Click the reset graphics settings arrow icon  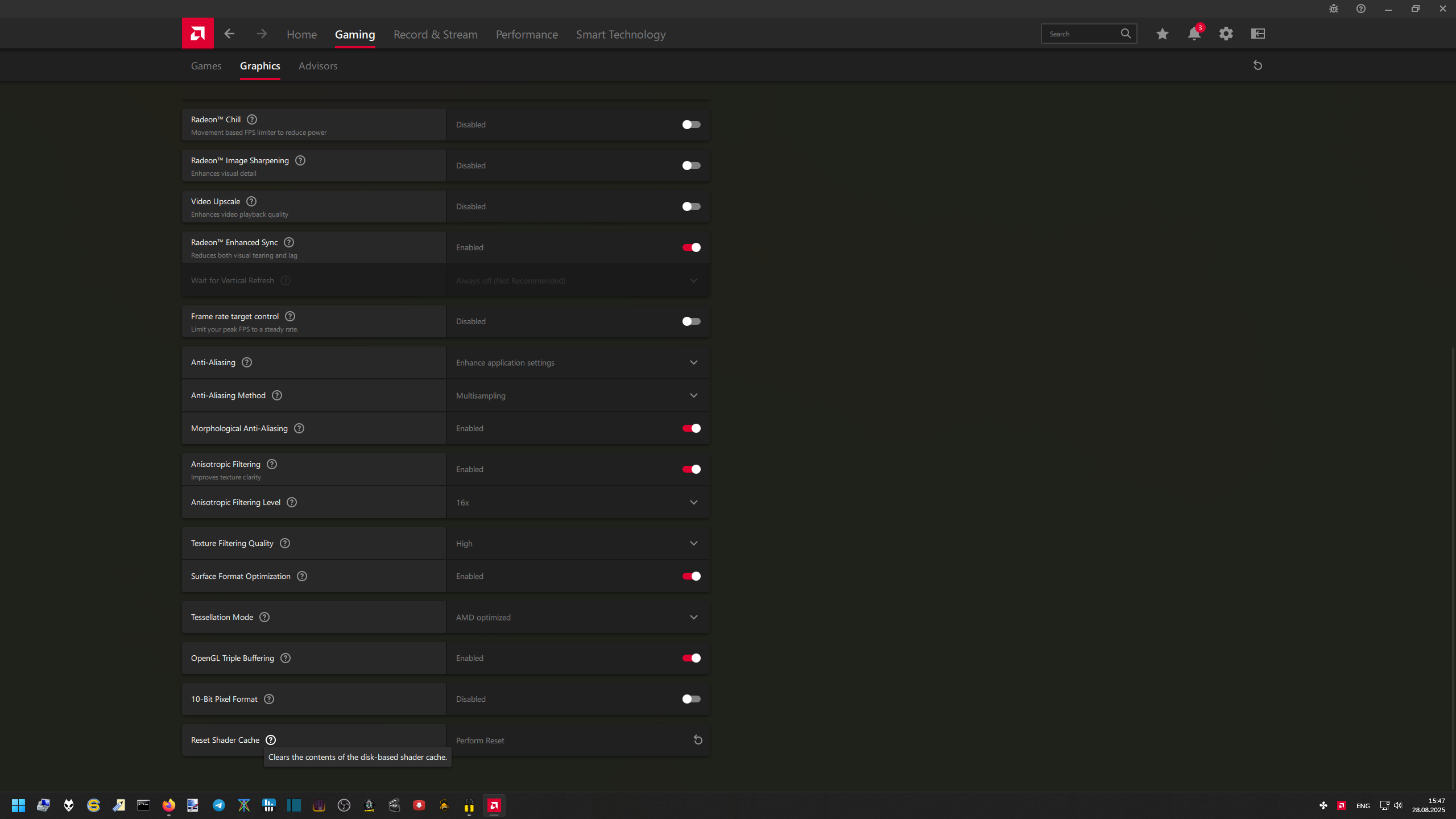pos(1258,65)
